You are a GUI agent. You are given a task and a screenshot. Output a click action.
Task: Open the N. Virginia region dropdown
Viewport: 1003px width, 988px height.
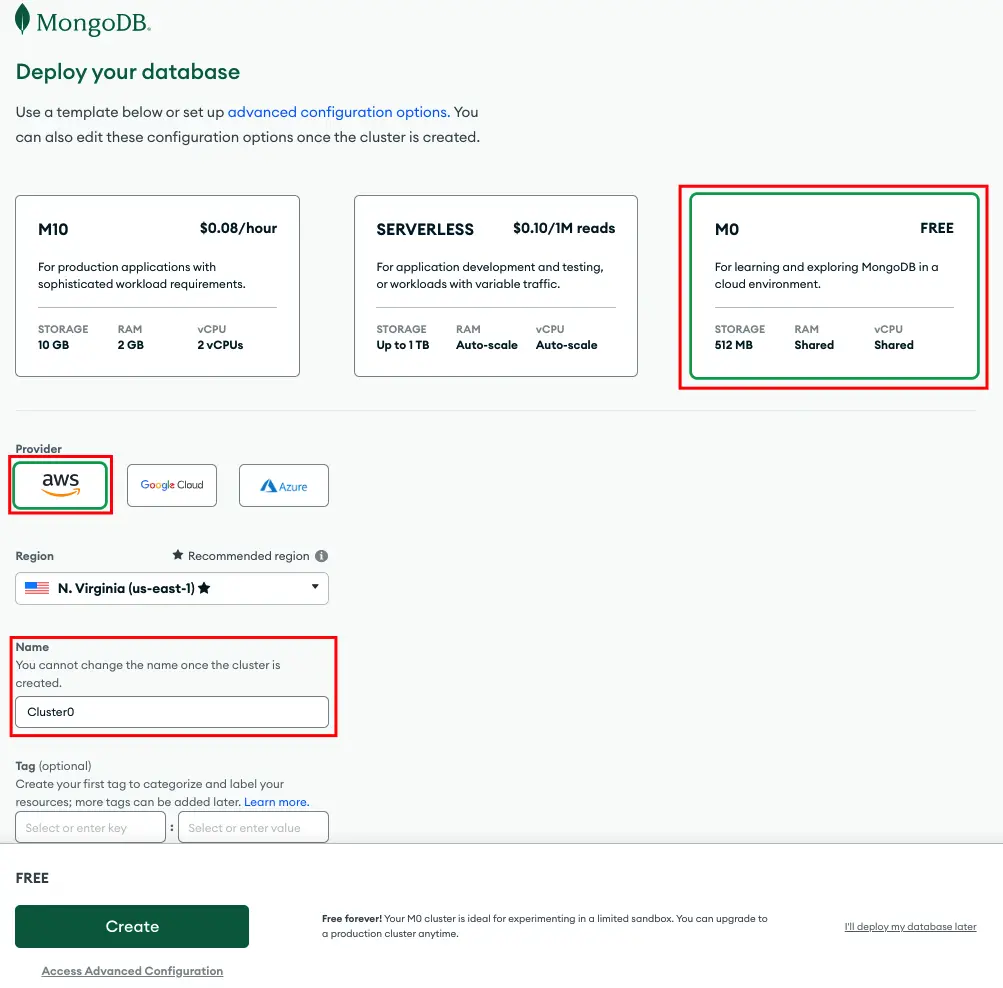tap(172, 588)
